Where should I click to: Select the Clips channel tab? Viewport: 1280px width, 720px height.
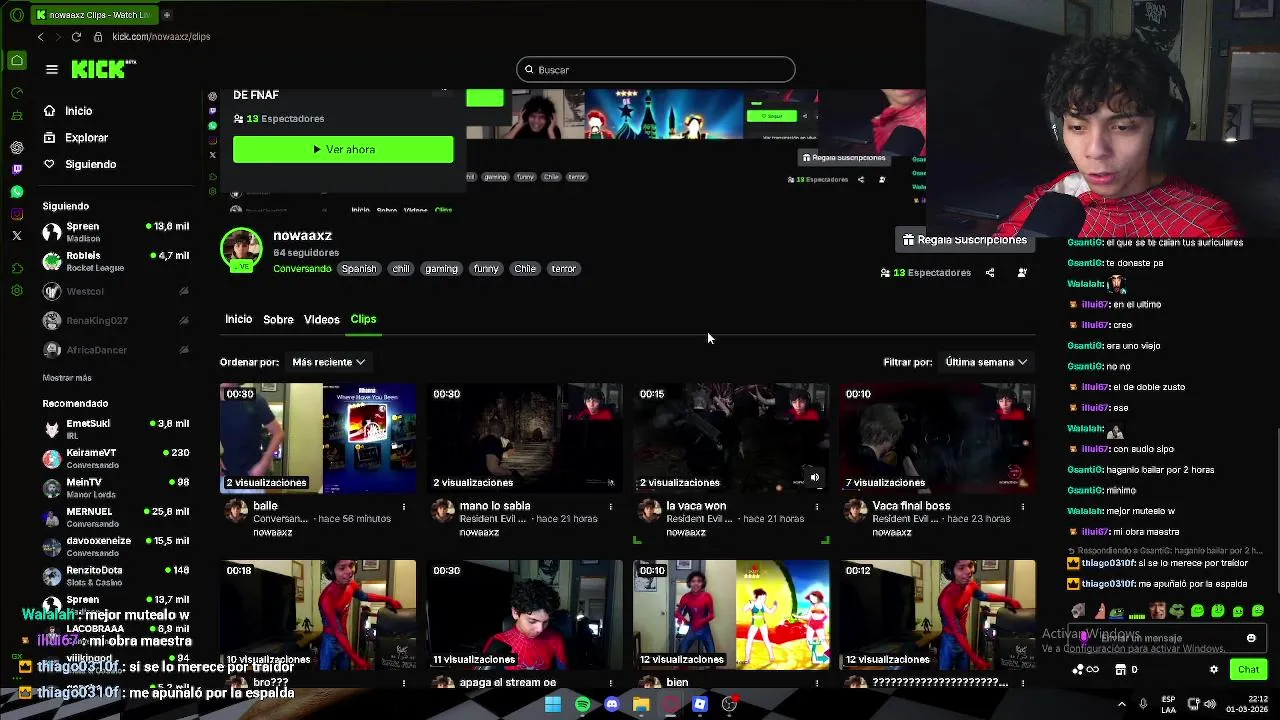tap(363, 319)
